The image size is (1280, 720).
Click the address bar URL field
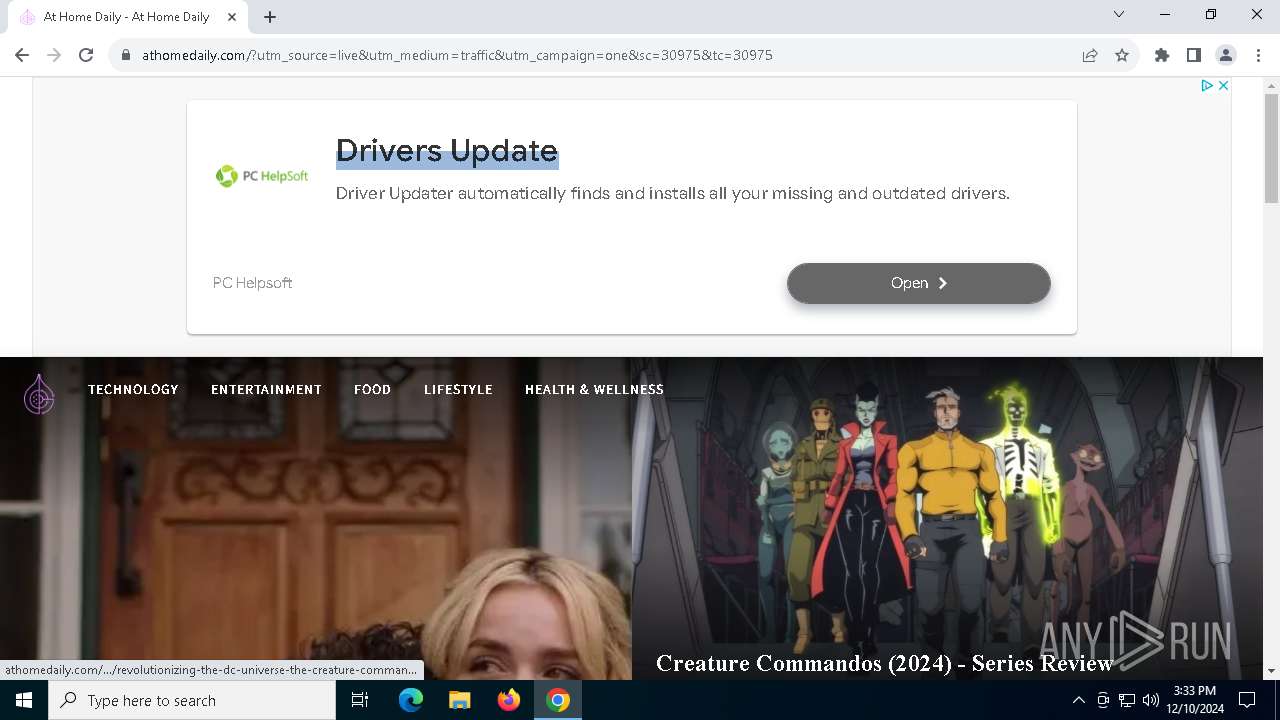tap(600, 55)
